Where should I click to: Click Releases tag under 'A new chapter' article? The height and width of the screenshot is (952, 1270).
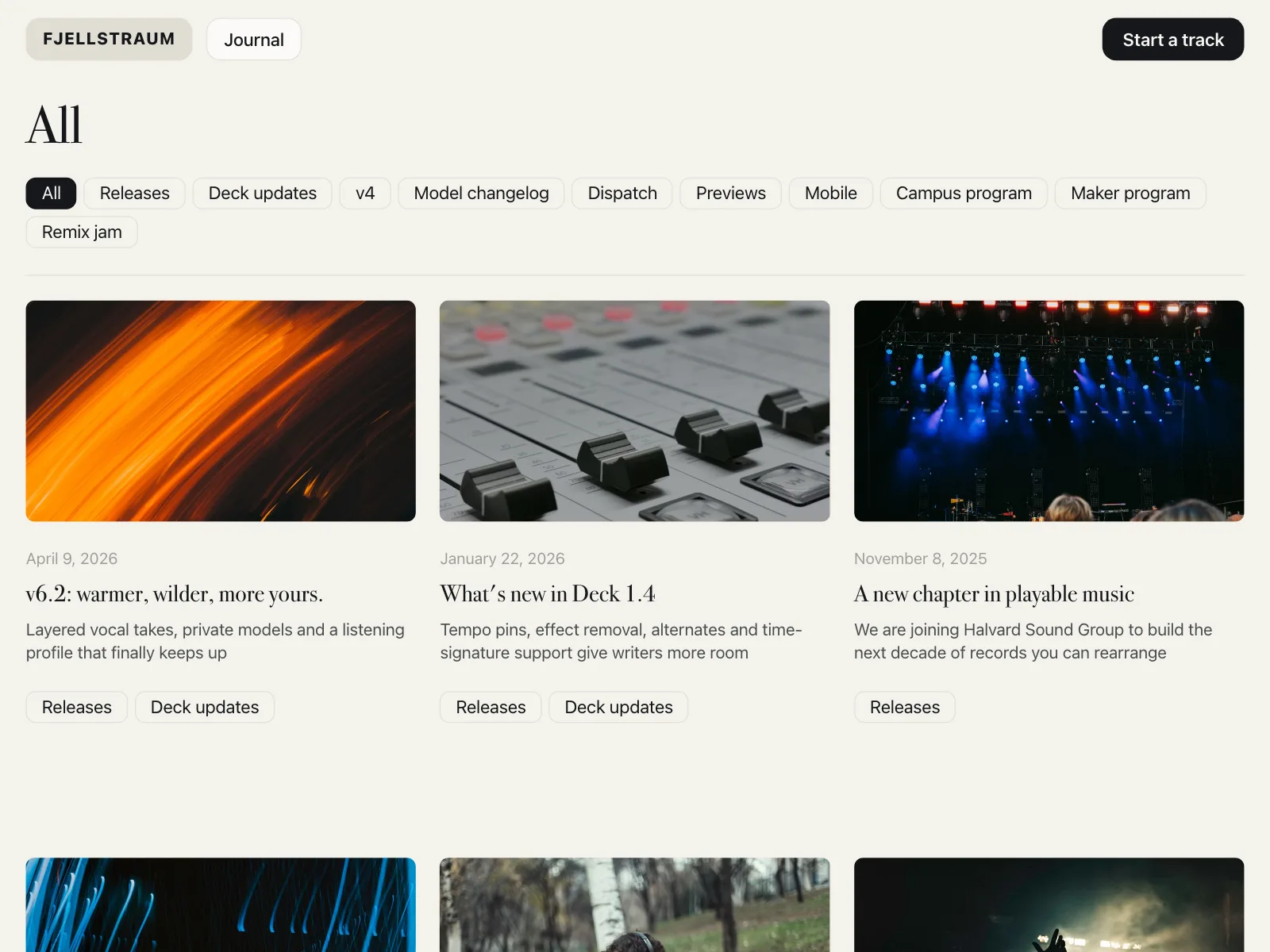point(905,707)
